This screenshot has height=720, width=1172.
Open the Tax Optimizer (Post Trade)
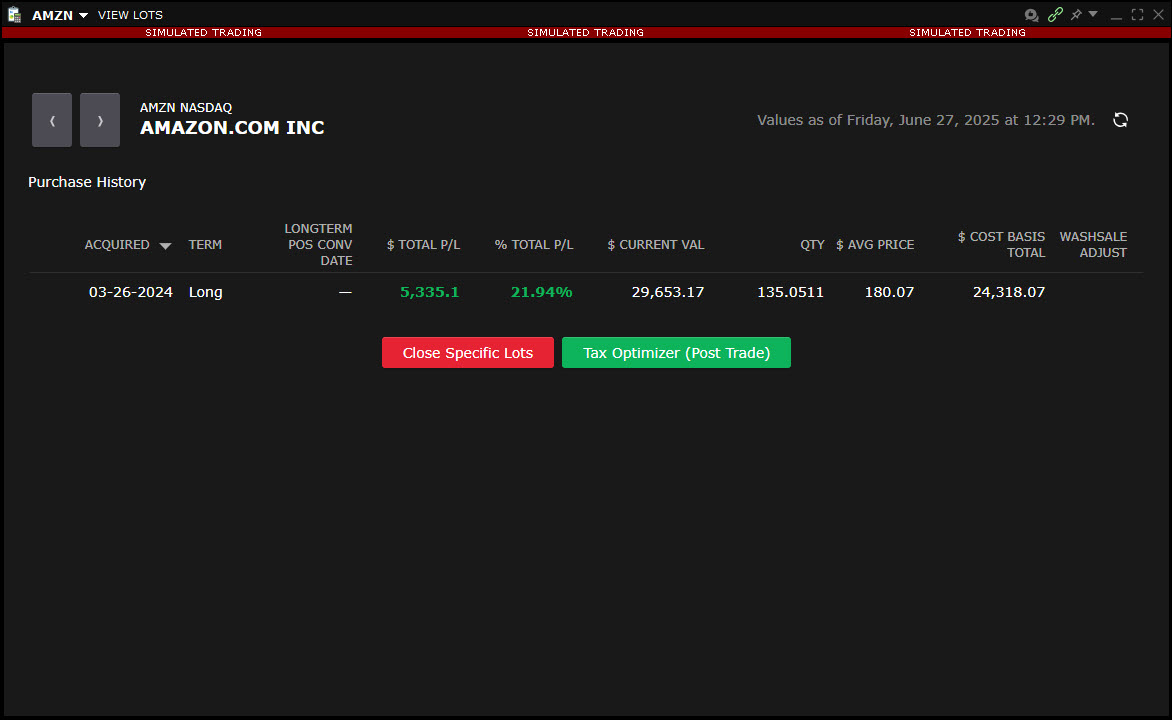click(676, 353)
